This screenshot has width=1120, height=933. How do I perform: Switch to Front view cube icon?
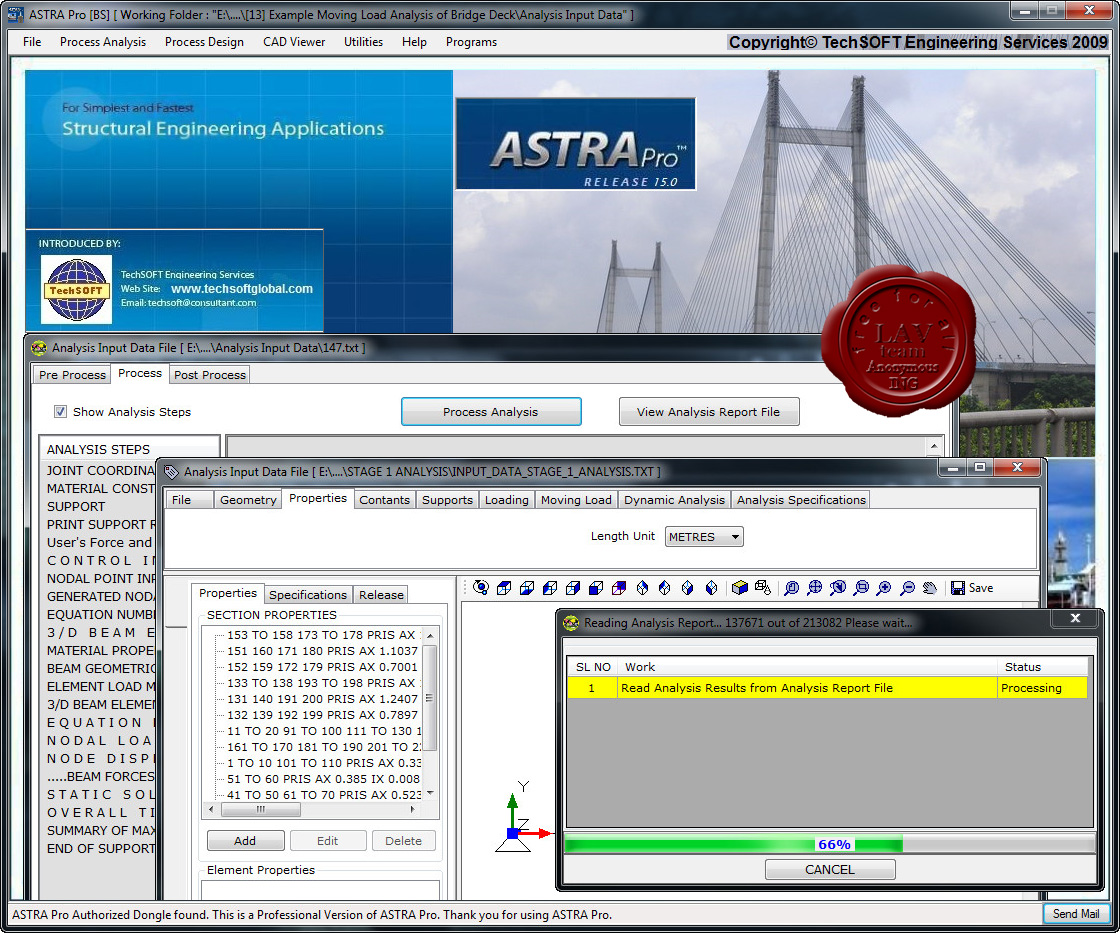(x=596, y=587)
